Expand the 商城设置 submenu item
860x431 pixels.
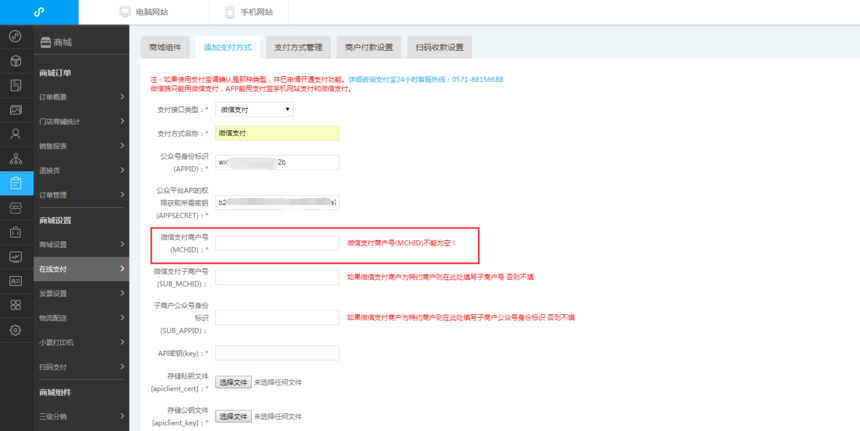tap(80, 244)
